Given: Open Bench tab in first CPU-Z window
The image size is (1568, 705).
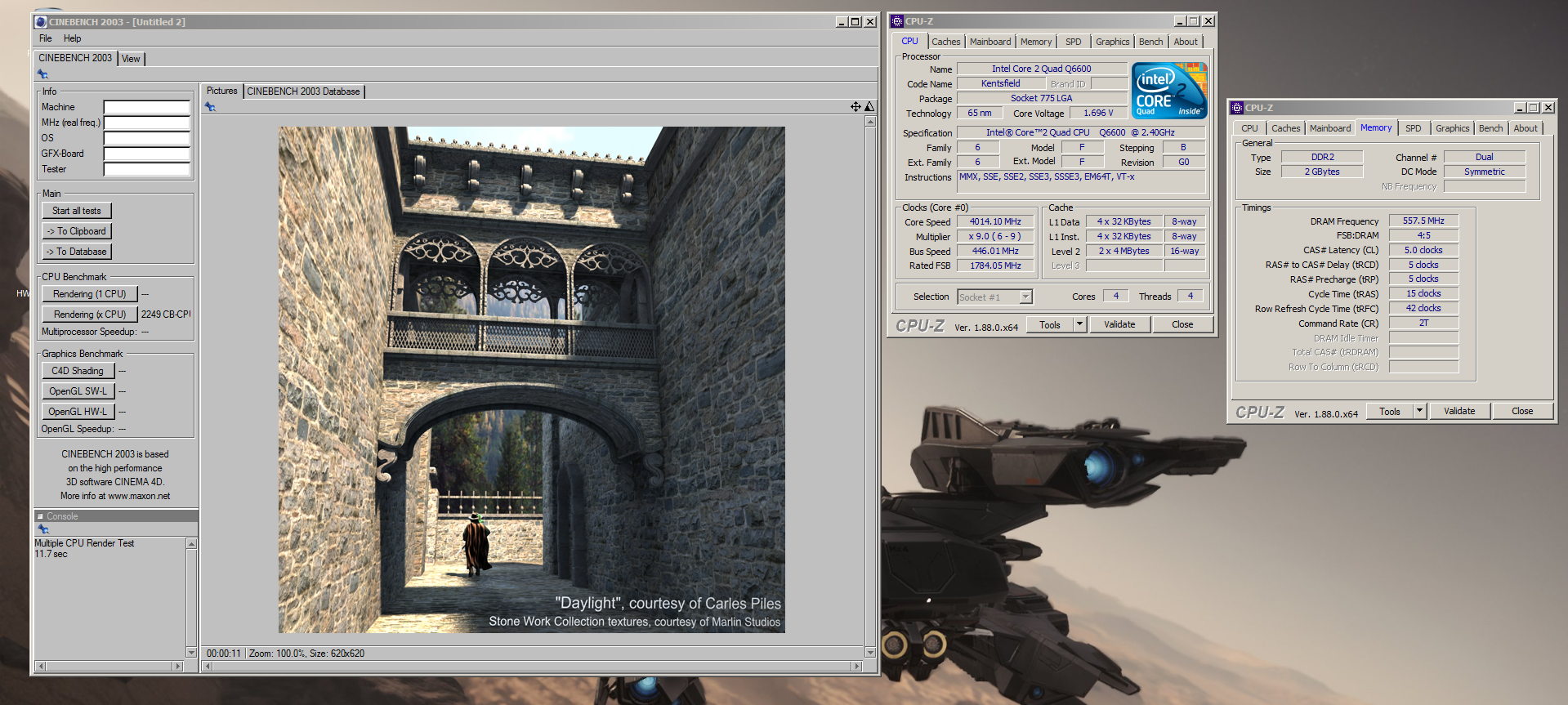Looking at the screenshot, I should (1150, 42).
